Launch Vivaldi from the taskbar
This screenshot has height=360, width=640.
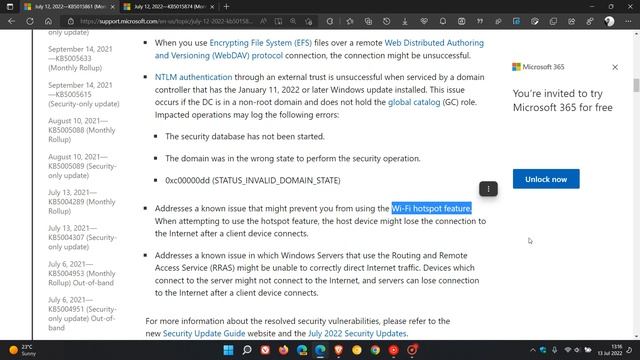click(265, 350)
